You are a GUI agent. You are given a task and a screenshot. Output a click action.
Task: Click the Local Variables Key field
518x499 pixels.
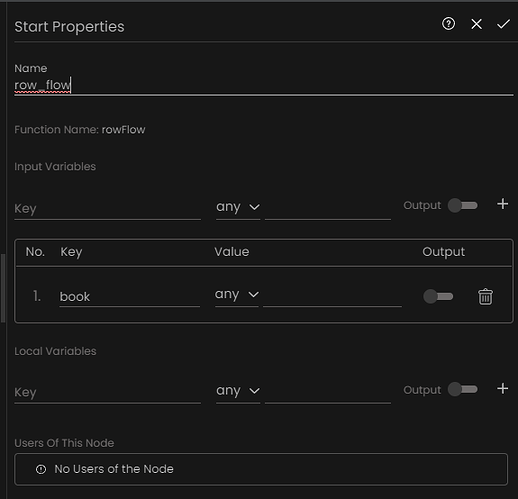click(107, 392)
